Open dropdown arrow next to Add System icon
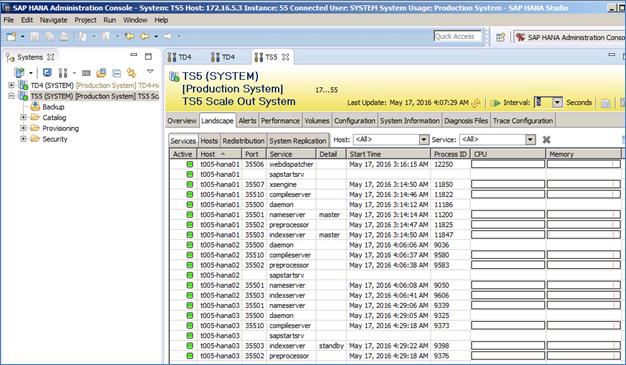 [30, 73]
